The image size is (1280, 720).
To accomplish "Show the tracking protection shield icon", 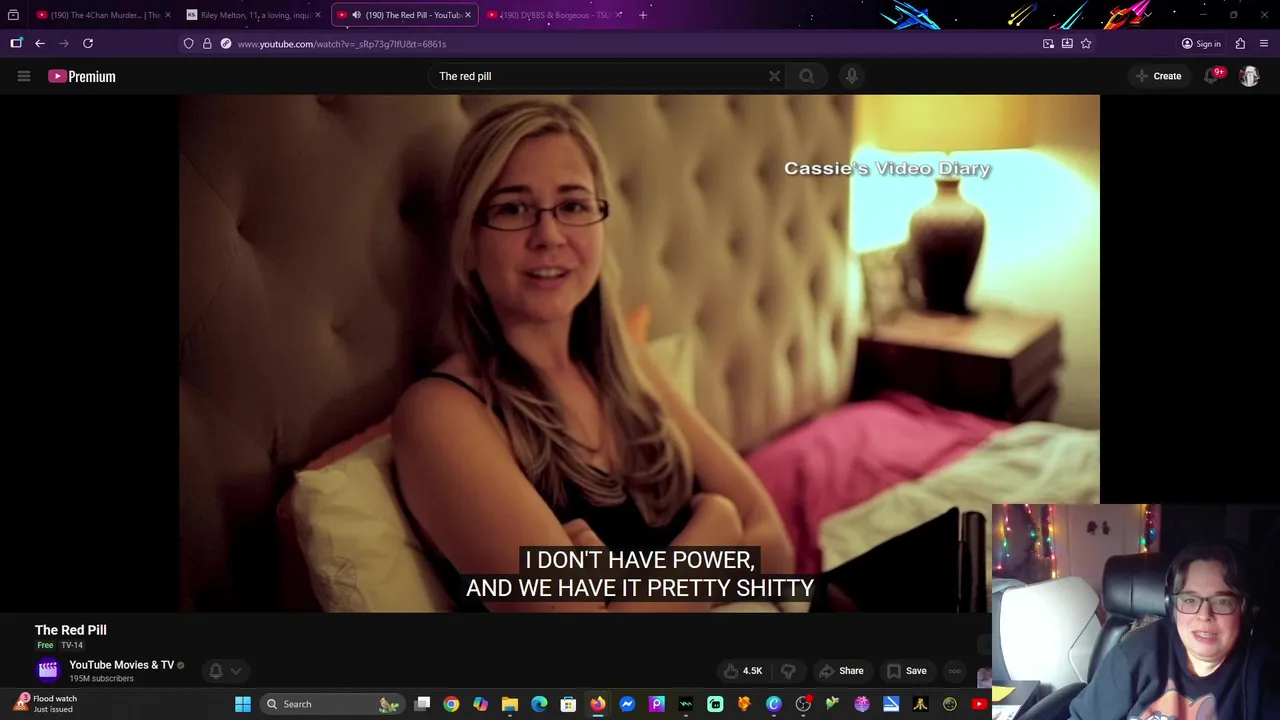I will 188,44.
